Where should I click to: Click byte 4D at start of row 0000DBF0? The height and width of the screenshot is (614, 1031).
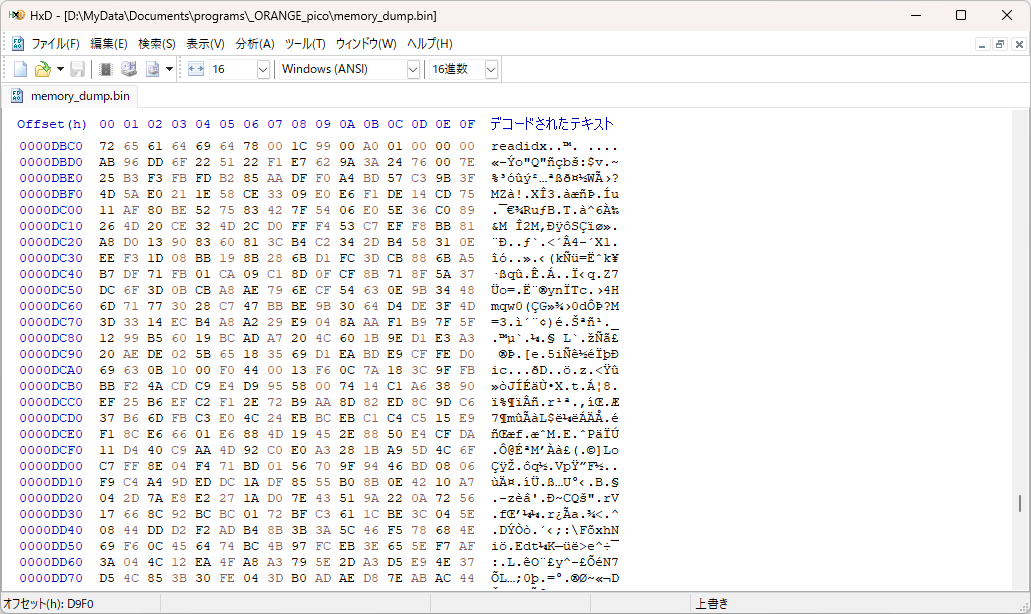[107, 194]
